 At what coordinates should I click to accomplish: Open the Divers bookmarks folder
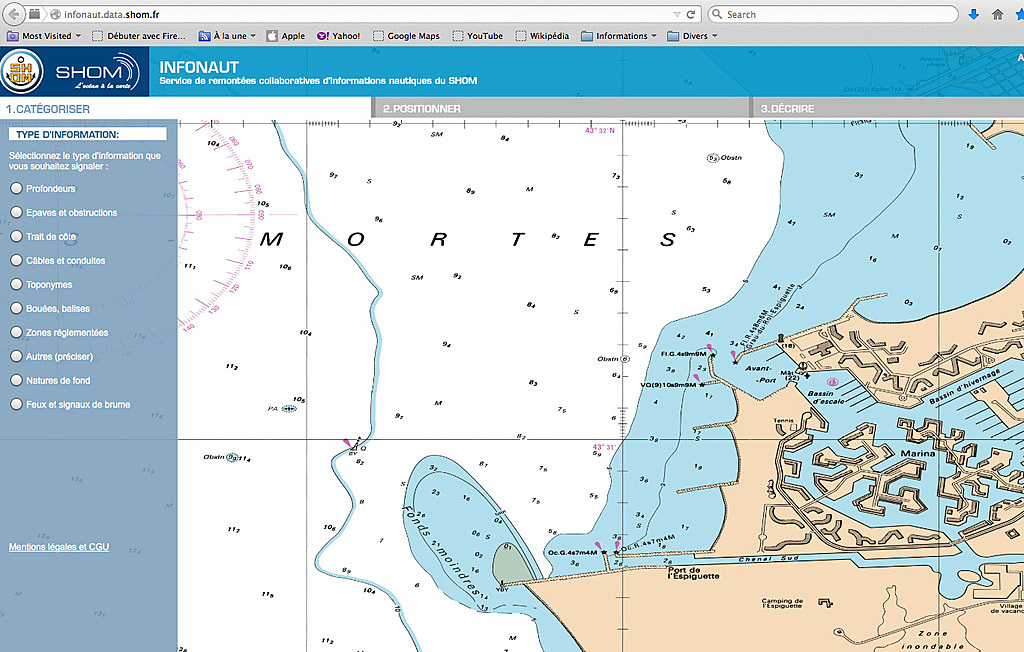click(692, 36)
